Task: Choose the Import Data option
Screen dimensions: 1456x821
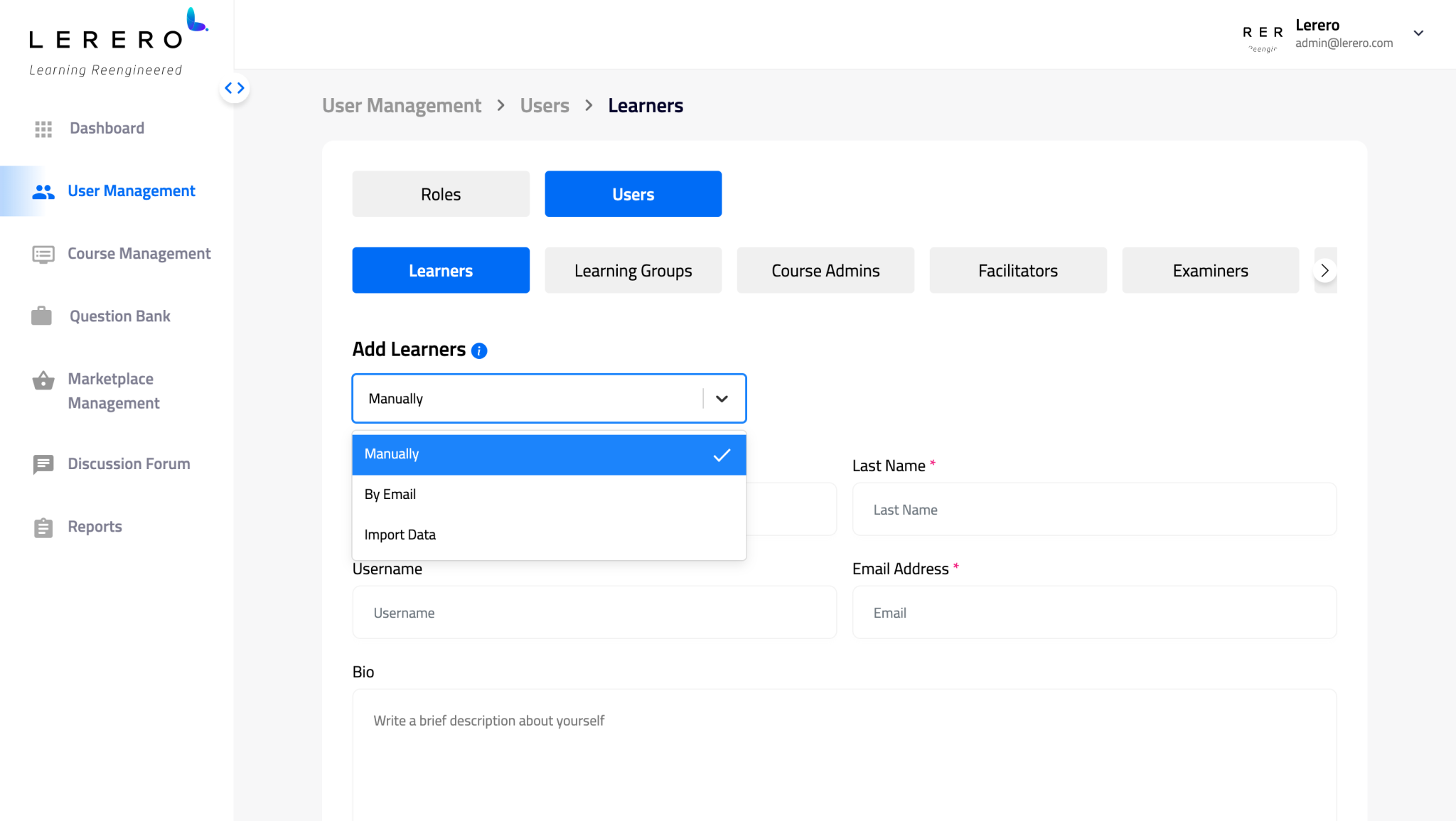Action: coord(549,535)
